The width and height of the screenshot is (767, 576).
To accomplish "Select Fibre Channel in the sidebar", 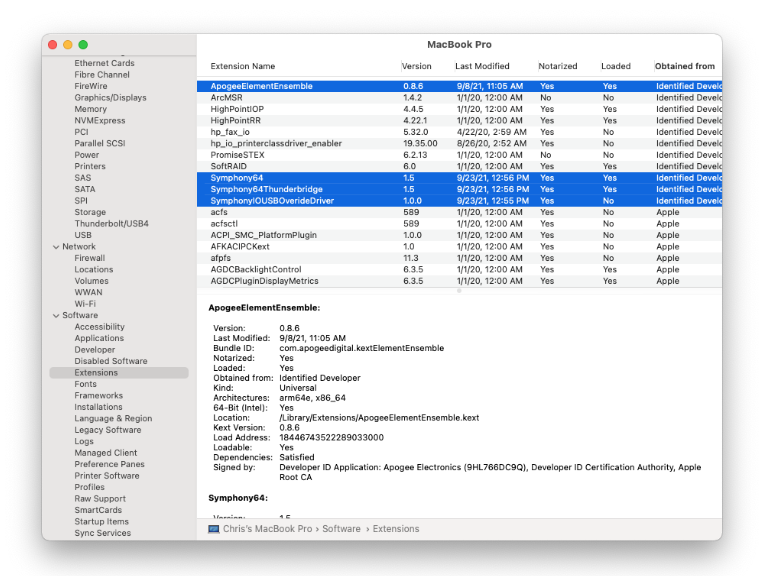I will pos(102,75).
